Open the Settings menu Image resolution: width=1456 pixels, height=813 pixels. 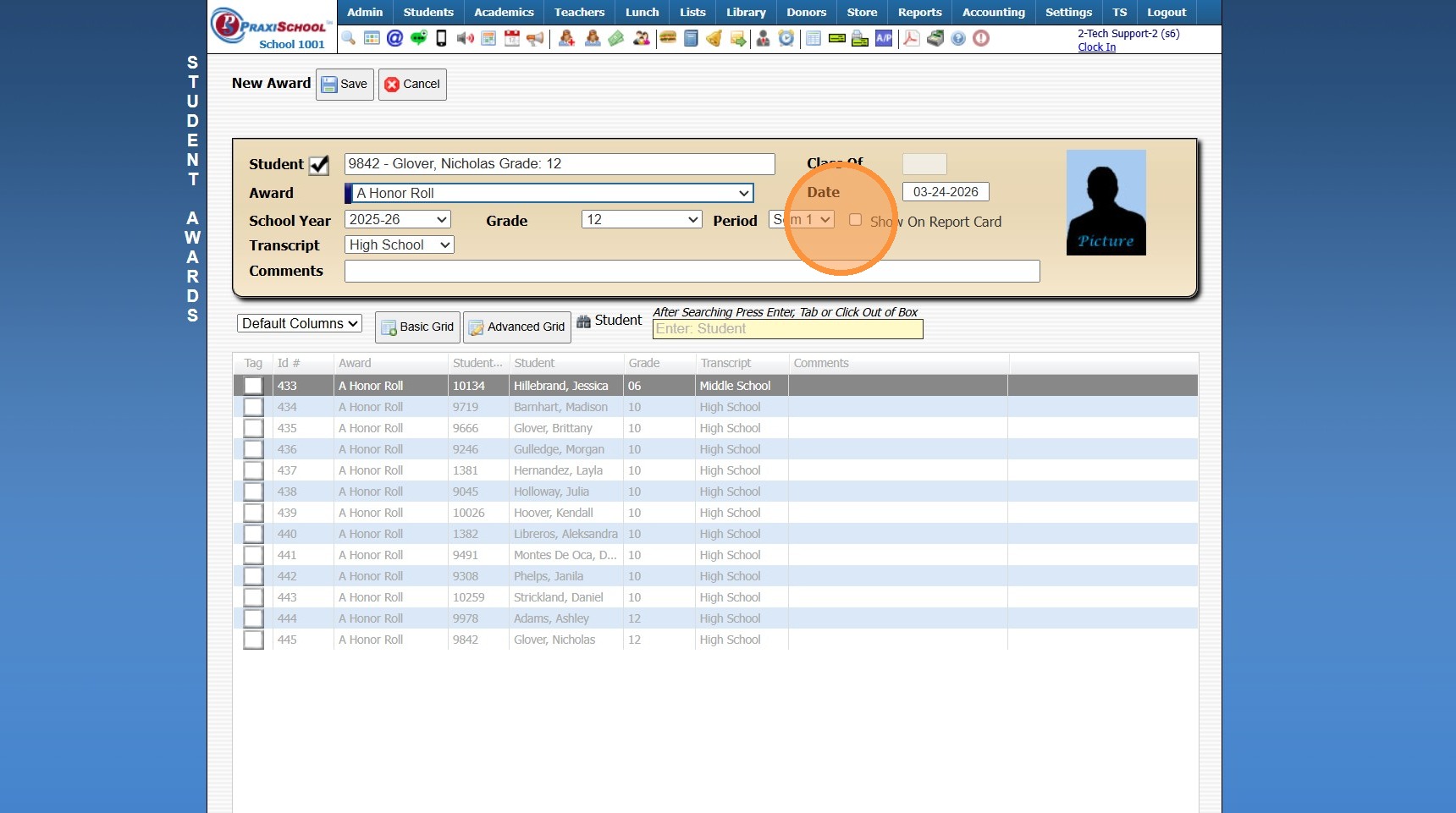point(1069,12)
